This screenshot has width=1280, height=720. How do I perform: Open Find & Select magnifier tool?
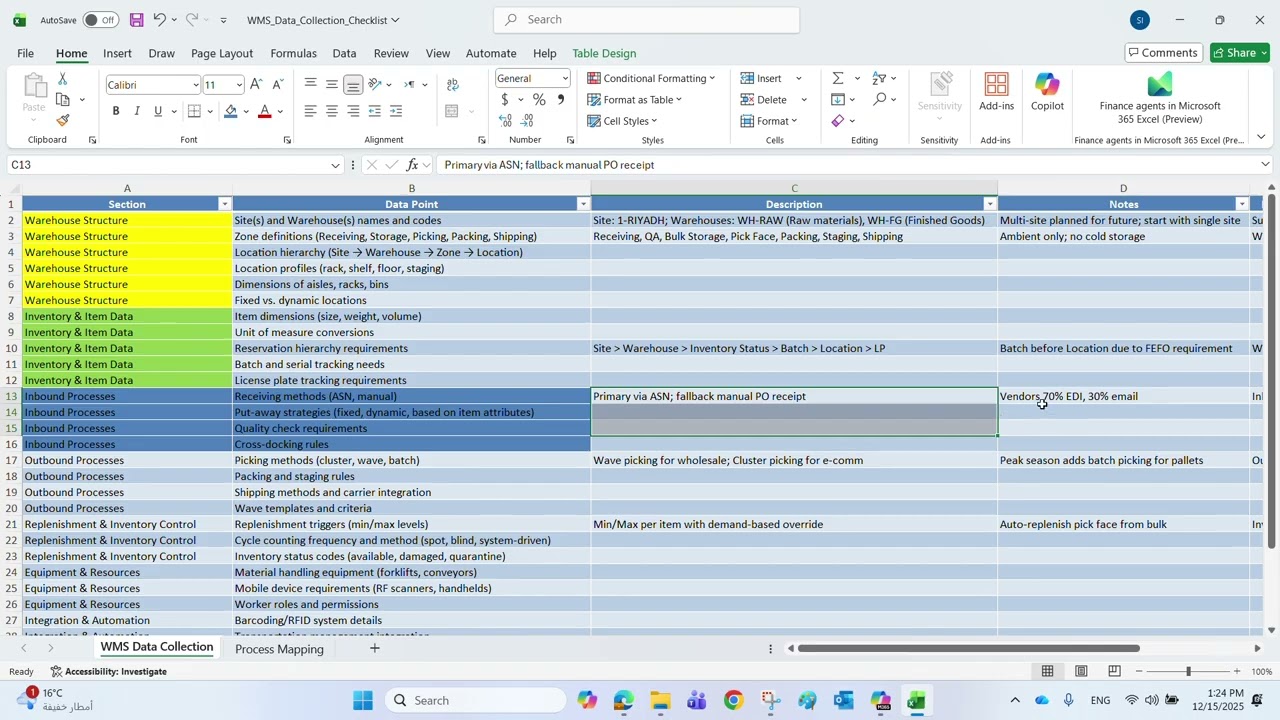coord(879,99)
